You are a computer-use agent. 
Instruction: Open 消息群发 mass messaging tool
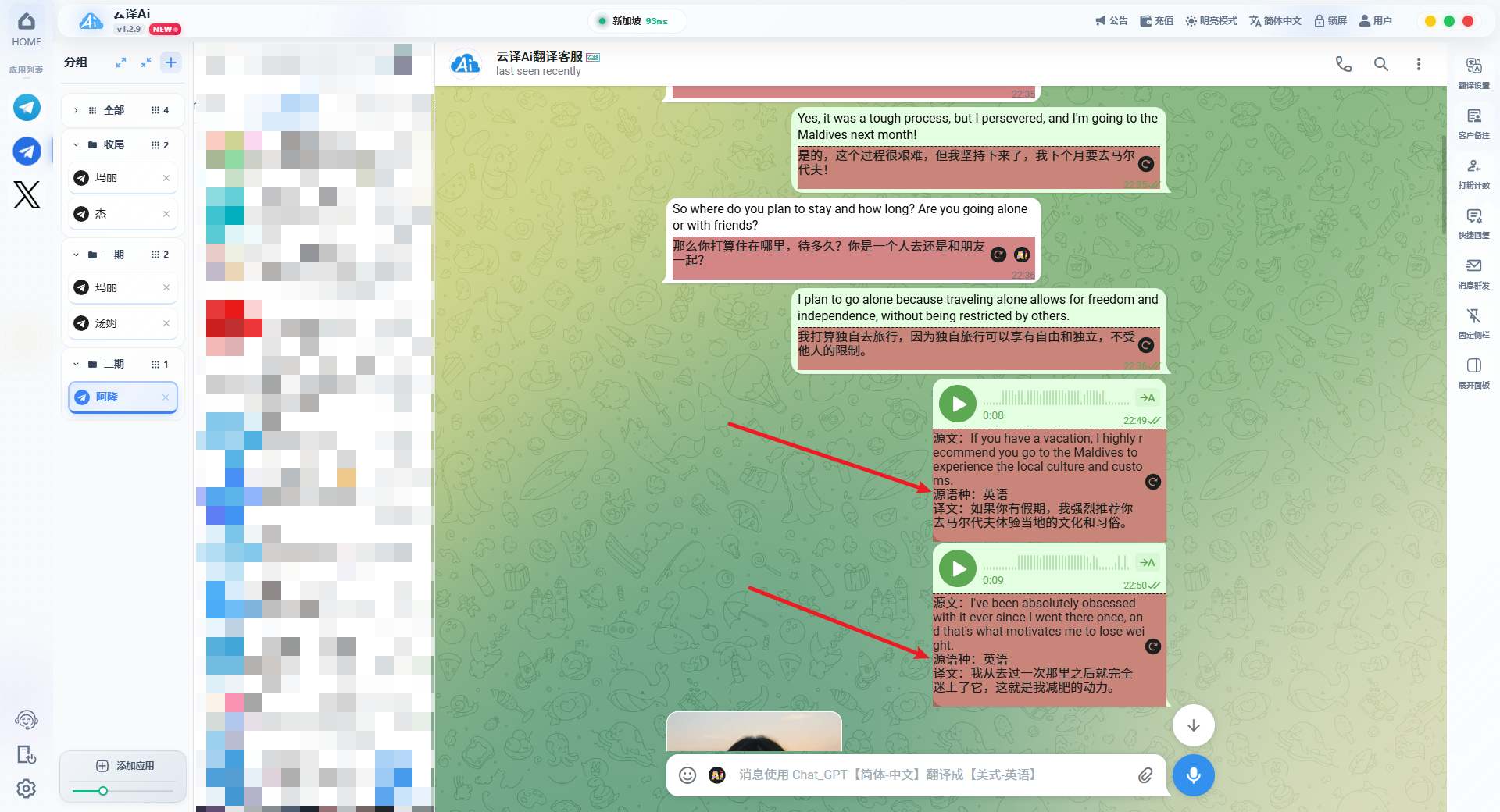click(1473, 273)
